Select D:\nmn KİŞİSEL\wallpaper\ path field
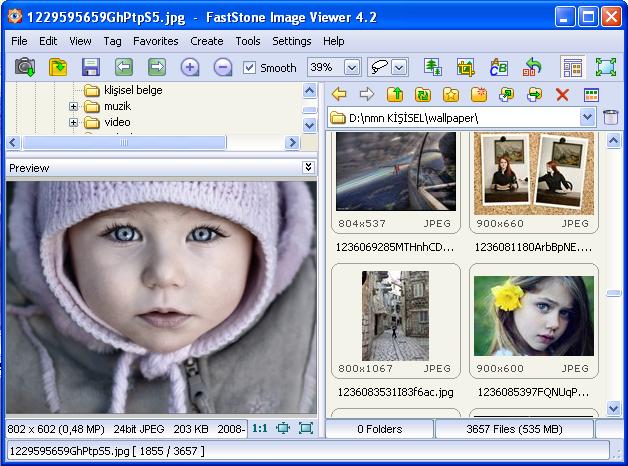 click(x=461, y=117)
